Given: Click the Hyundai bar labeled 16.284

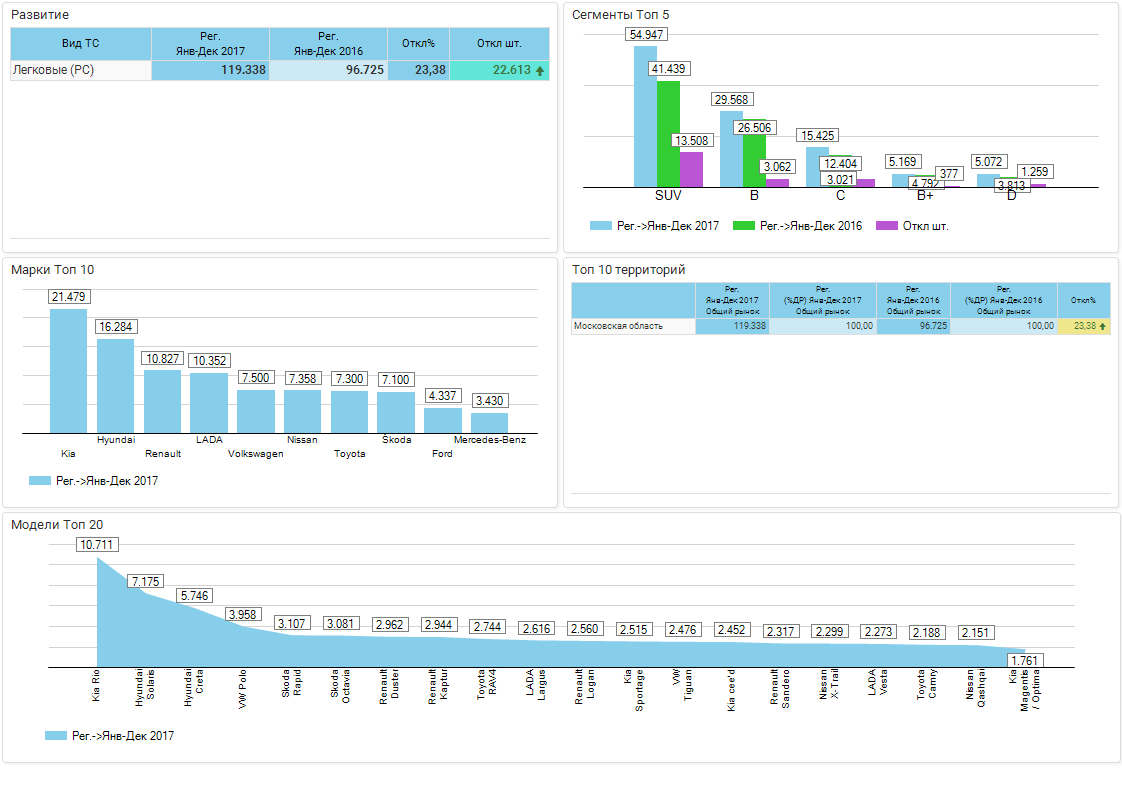Looking at the screenshot, I should [x=115, y=386].
